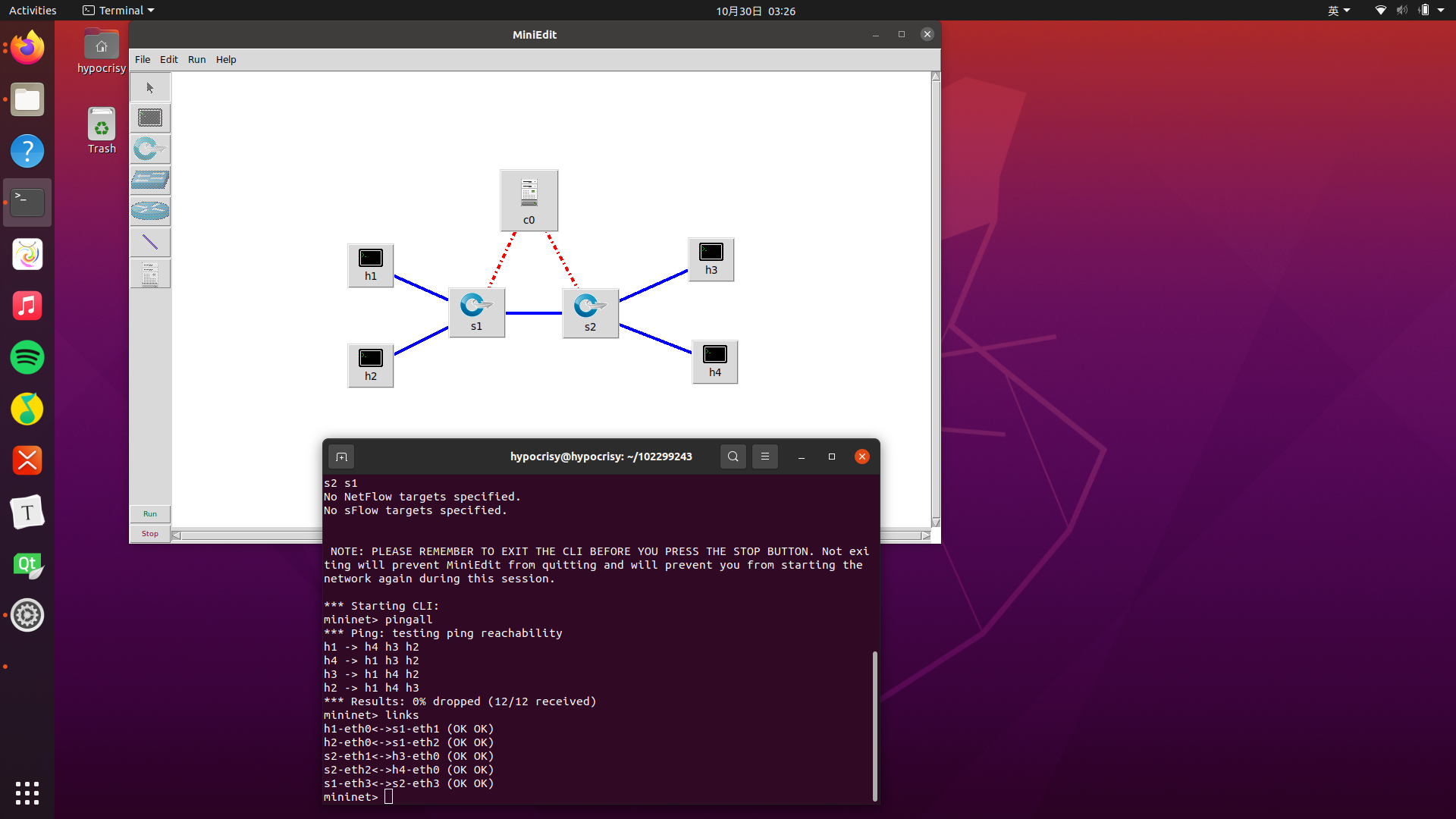Click host h3 on the canvas
The height and width of the screenshot is (819, 1456).
[711, 259]
